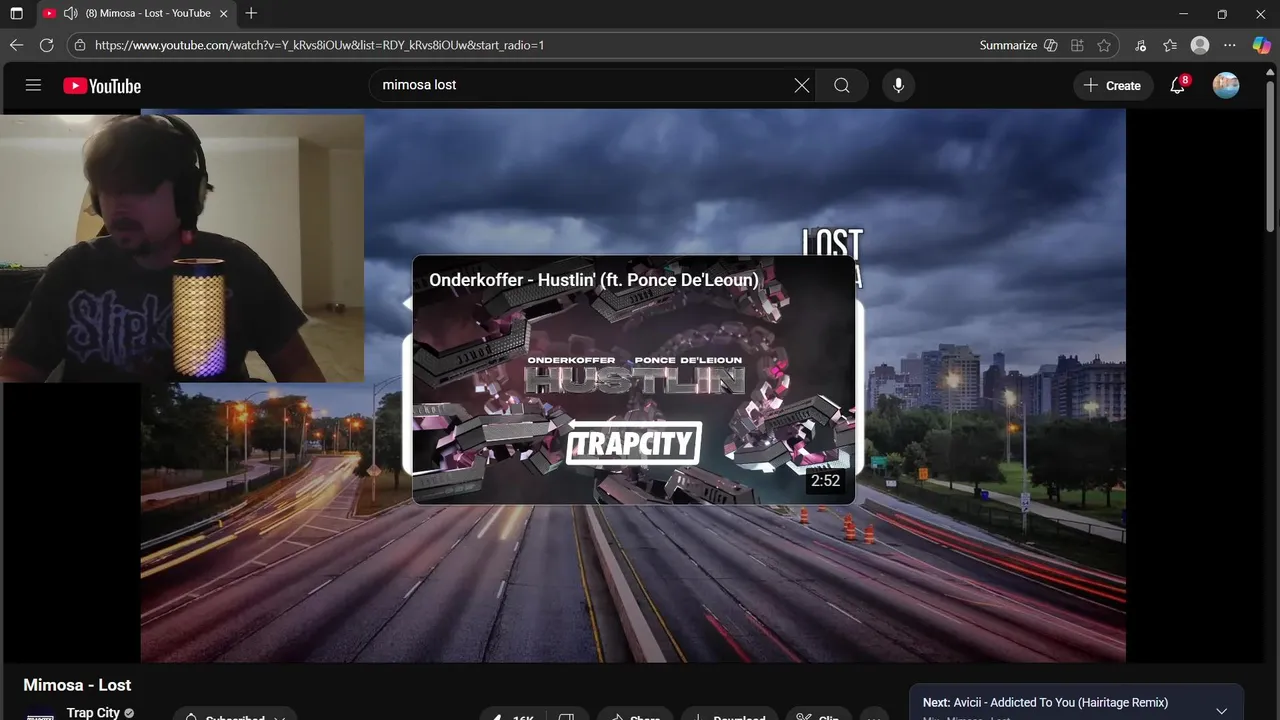The image size is (1280, 720).
Task: Open the browser tab actions menu
Action: 16,14
